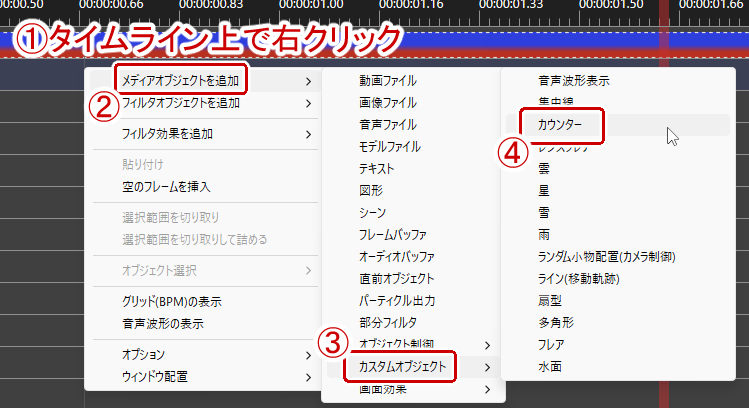Expand arrow beside オプション
Image resolution: width=749 pixels, height=408 pixels.
(309, 355)
